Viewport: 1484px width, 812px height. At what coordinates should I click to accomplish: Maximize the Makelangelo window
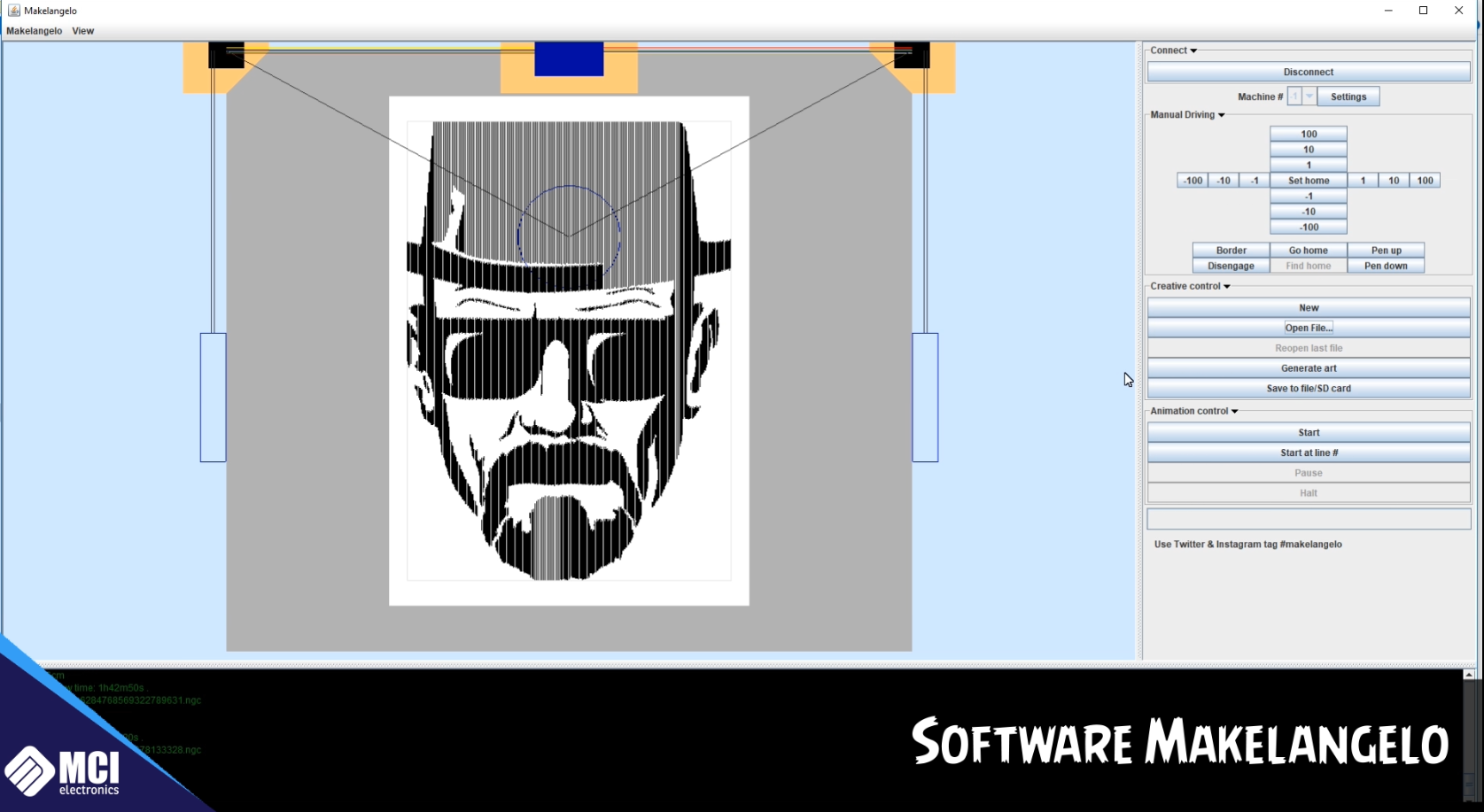[x=1423, y=11]
